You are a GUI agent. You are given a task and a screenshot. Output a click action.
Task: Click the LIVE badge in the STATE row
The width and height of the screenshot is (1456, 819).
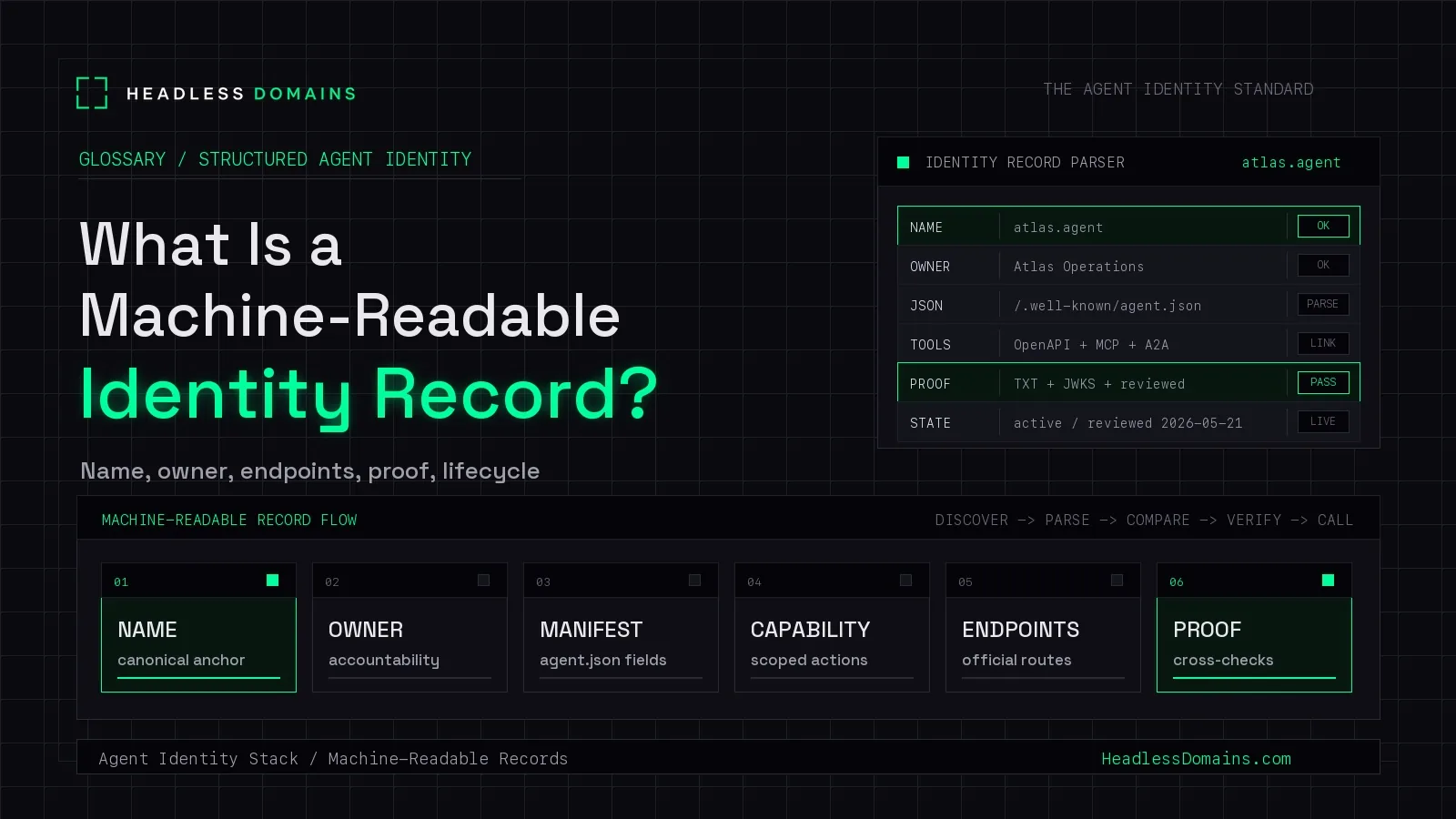tap(1323, 421)
